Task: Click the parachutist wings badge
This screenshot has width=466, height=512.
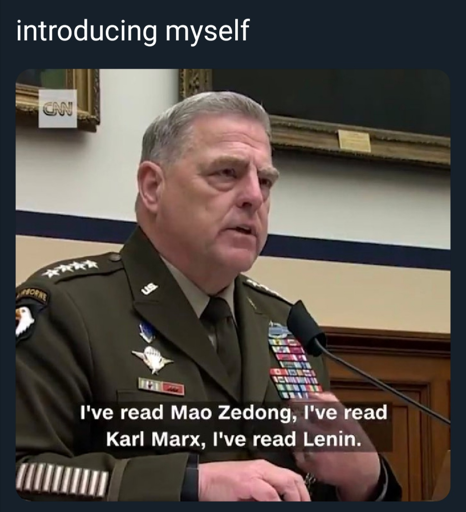Action: click(152, 359)
